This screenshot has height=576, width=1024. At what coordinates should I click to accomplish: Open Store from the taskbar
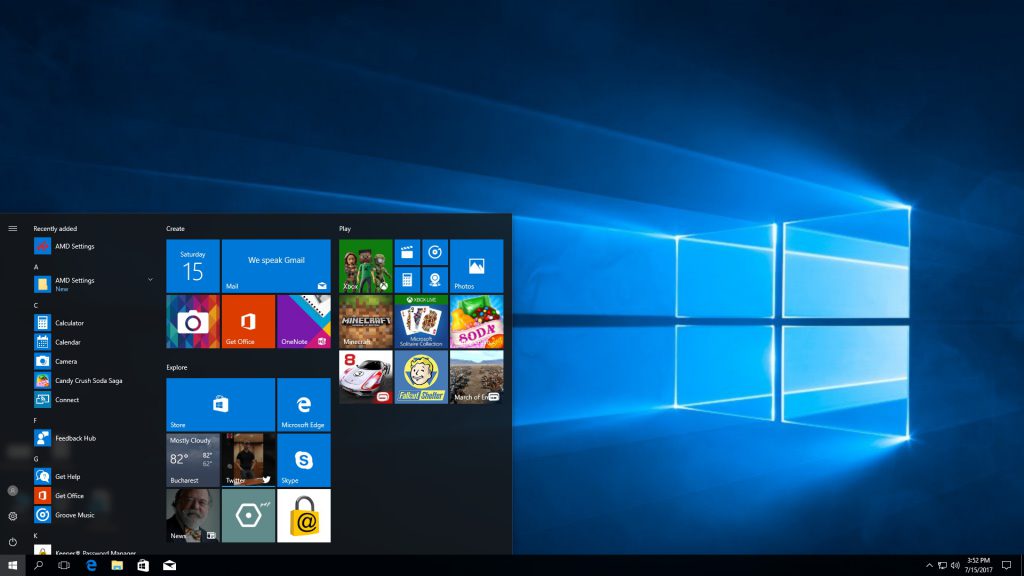point(143,566)
